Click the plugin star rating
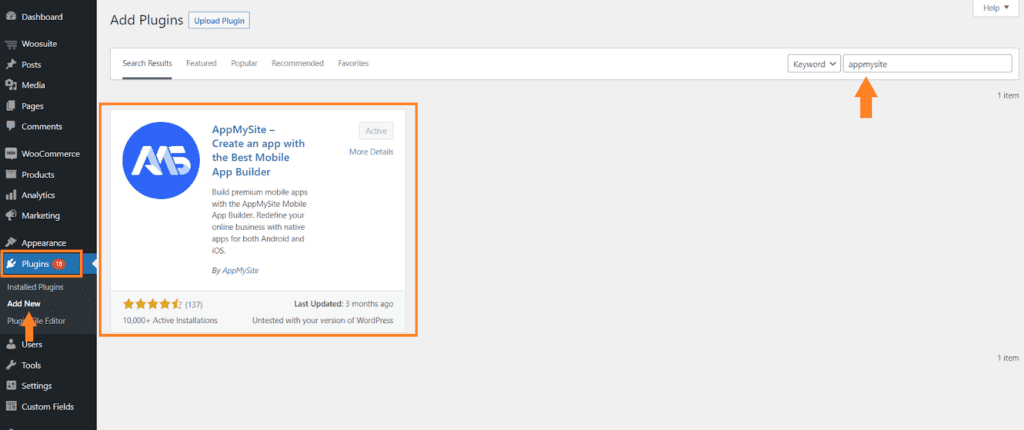Screen dimensions: 1024x430 (152, 304)
